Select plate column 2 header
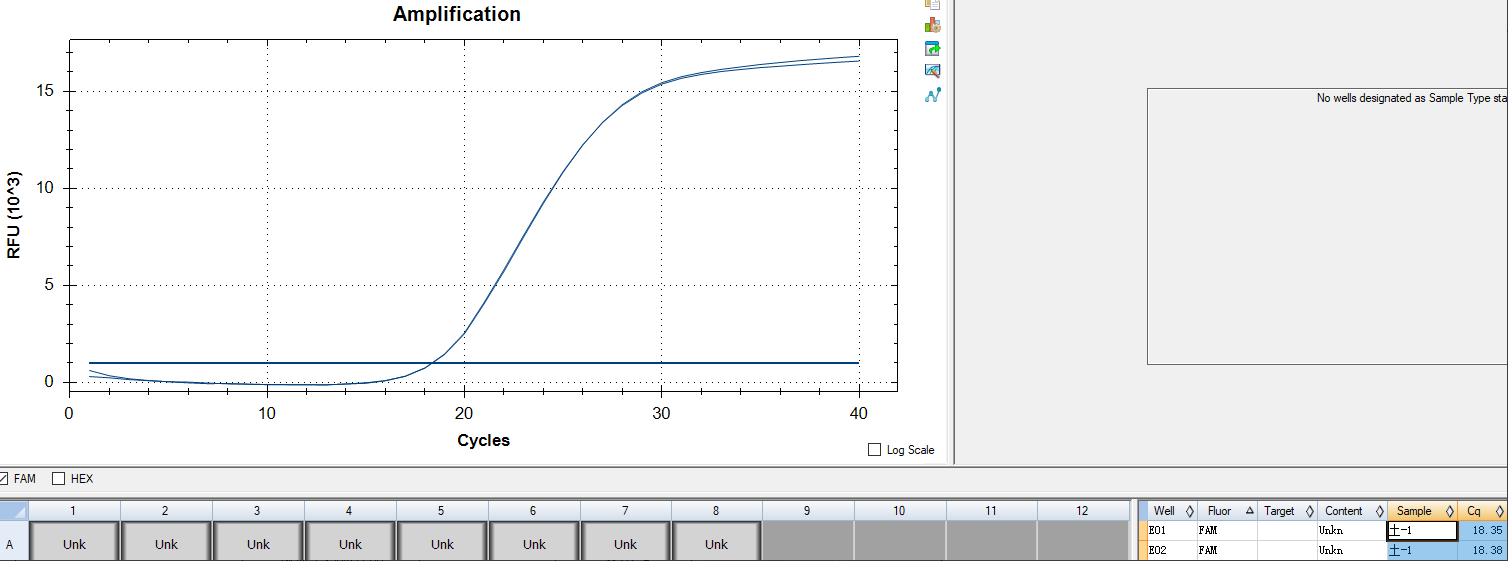This screenshot has width=1508, height=561. [x=166, y=511]
